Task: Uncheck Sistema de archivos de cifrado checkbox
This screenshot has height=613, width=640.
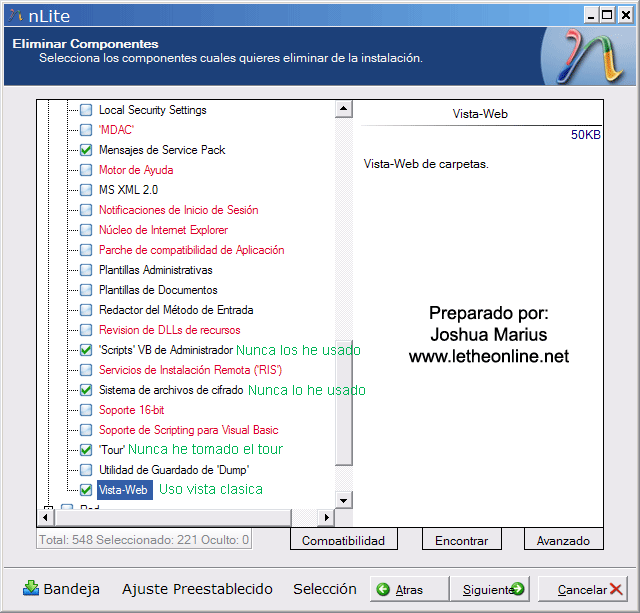Action: pyautogui.click(x=86, y=390)
